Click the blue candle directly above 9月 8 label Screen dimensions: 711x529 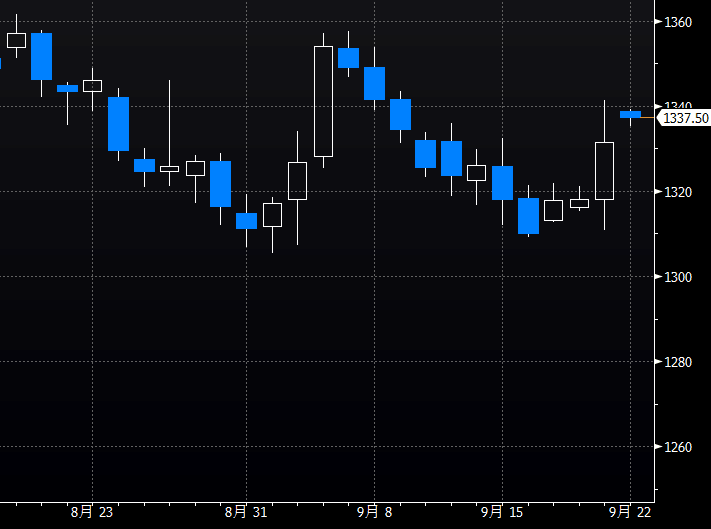pos(374,83)
